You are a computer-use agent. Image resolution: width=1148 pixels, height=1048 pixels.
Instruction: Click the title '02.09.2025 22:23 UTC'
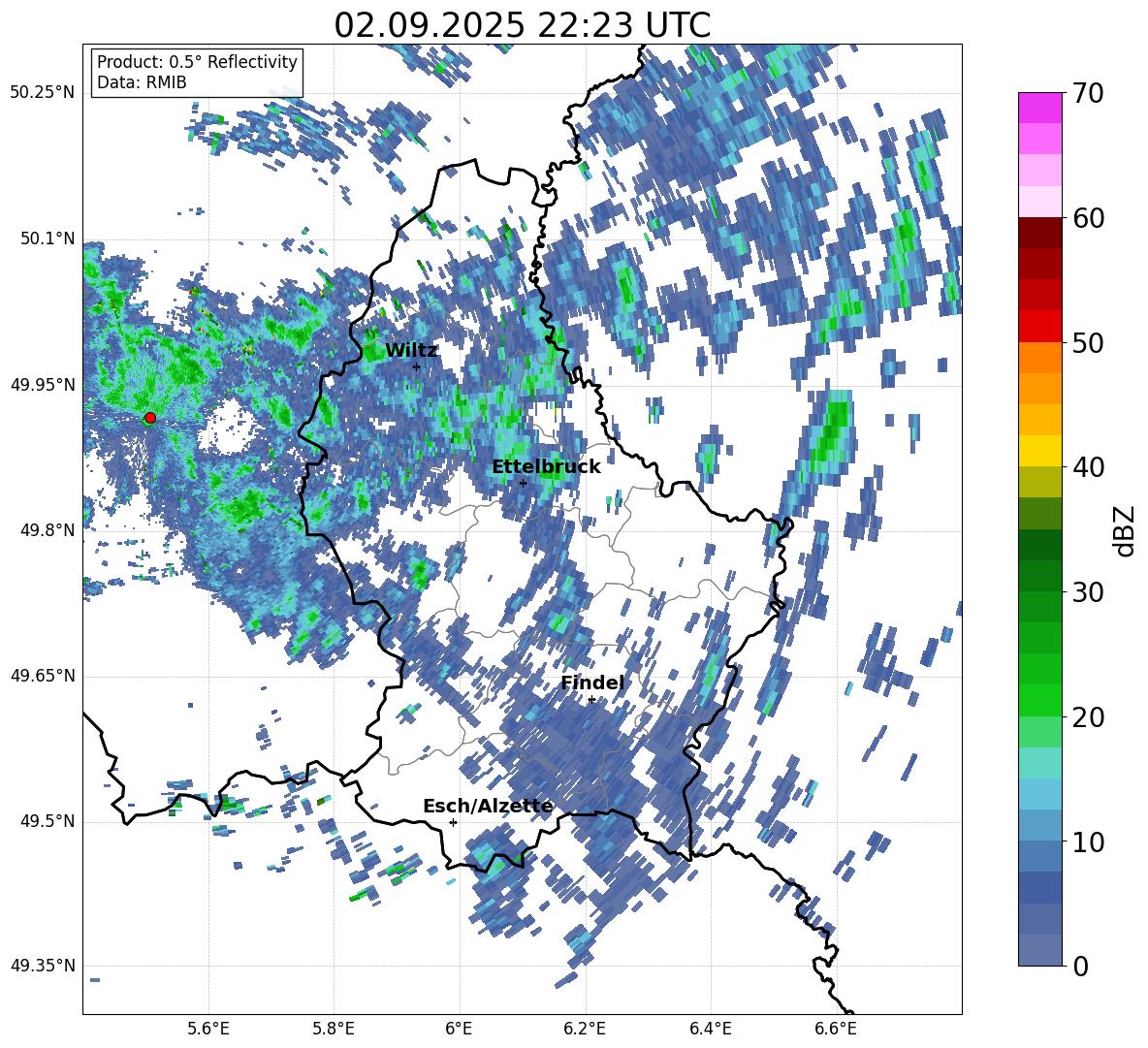[x=522, y=25]
